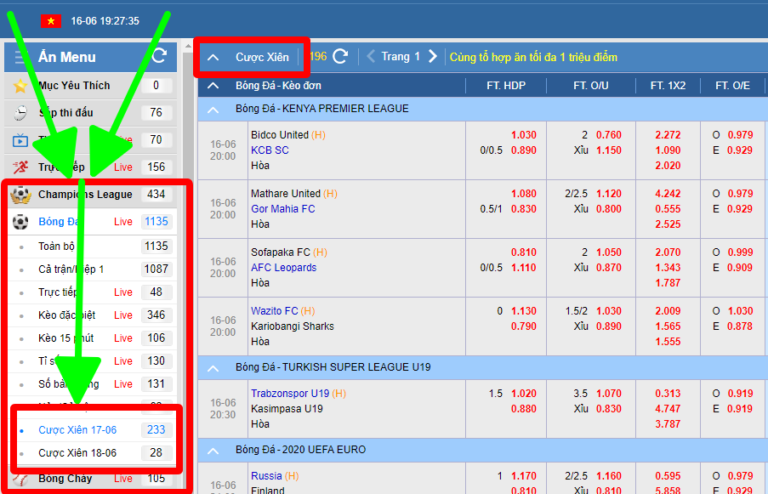Click the Gor Mahia FC team link
The image size is (768, 494).
(283, 209)
